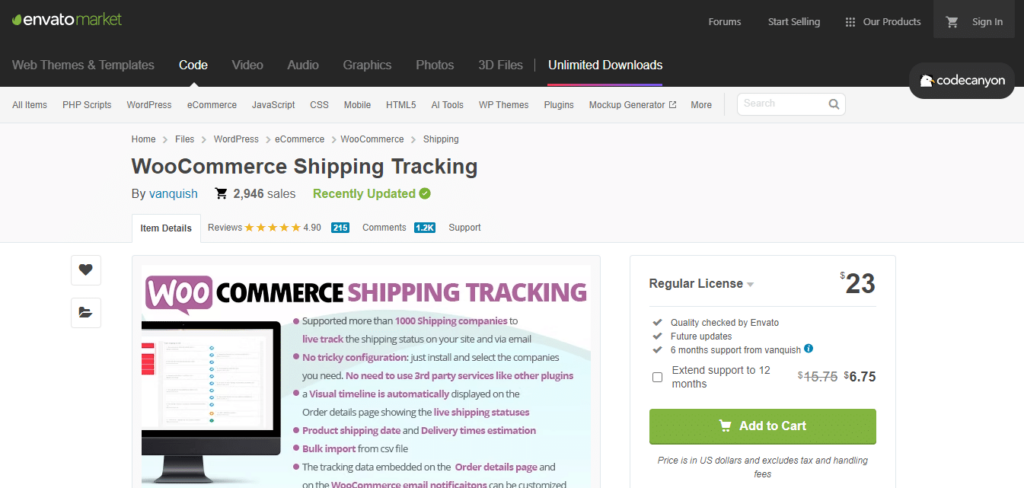This screenshot has width=1024, height=488.
Task: Click Unlimited Downloads
Action: (605, 65)
